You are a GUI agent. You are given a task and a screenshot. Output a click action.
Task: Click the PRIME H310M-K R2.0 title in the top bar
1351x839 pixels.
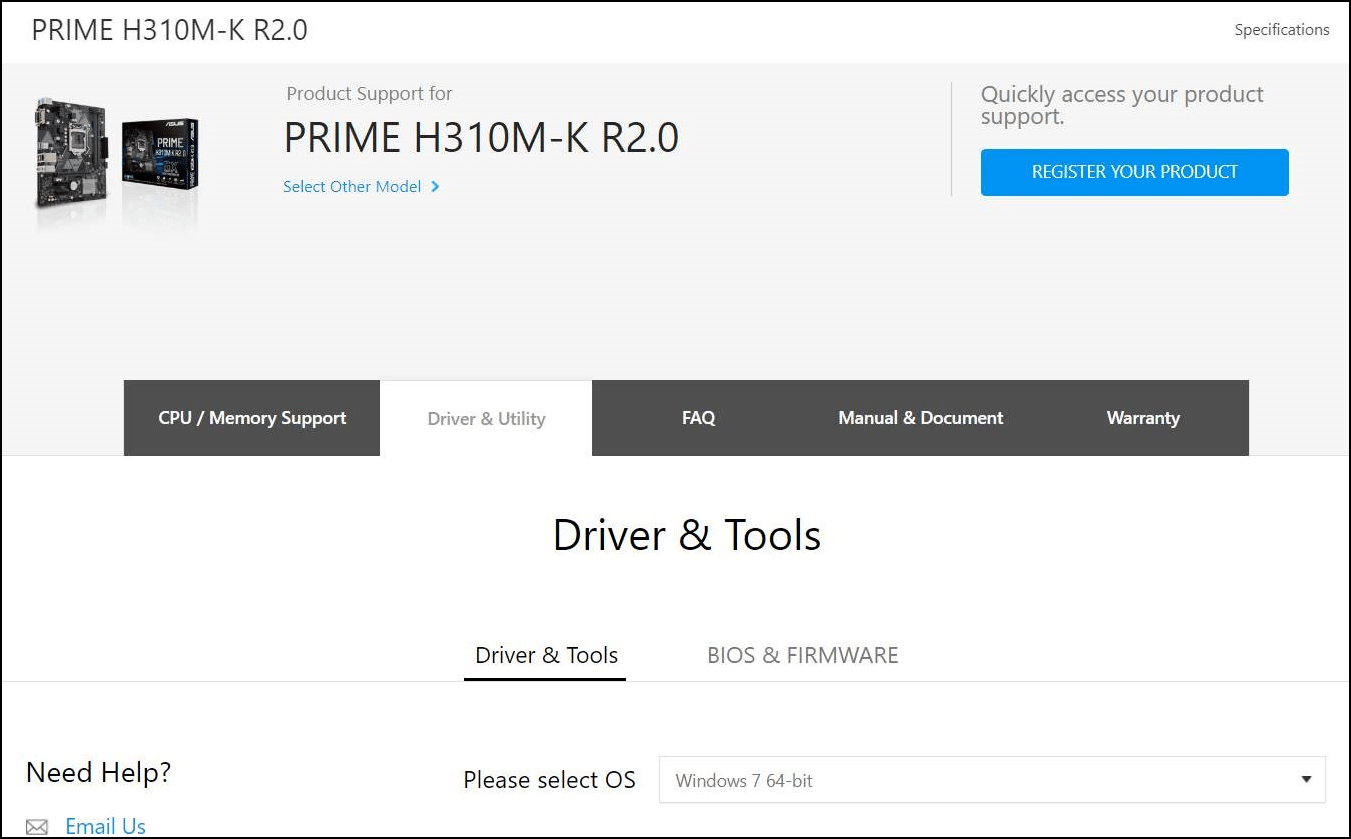(169, 30)
